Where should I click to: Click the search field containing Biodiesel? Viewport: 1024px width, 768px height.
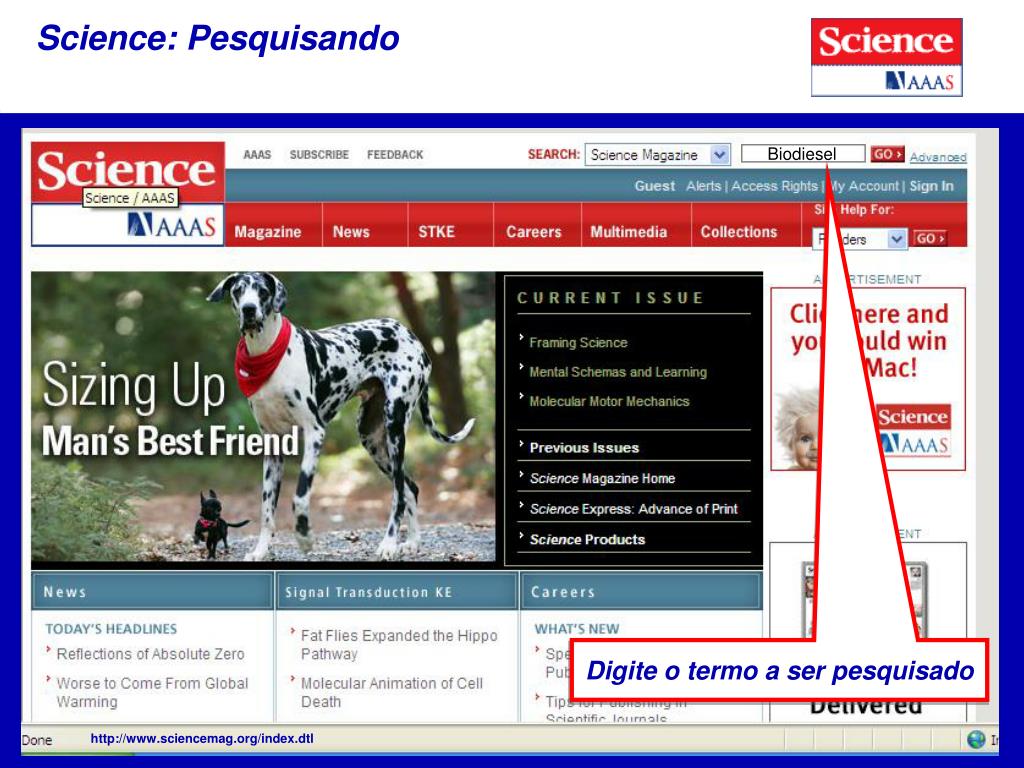[803, 154]
